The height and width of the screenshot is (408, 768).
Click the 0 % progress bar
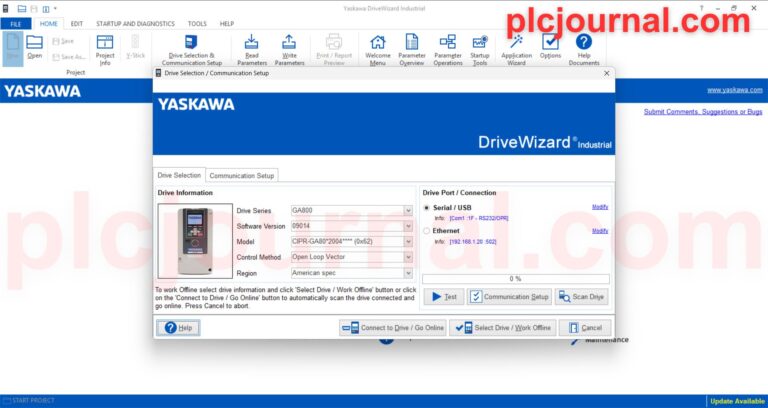(516, 279)
